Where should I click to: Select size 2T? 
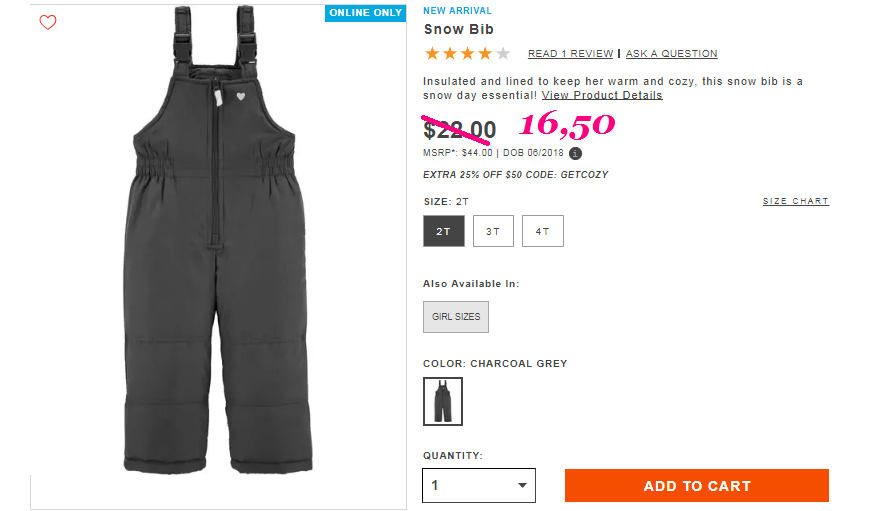pos(444,231)
